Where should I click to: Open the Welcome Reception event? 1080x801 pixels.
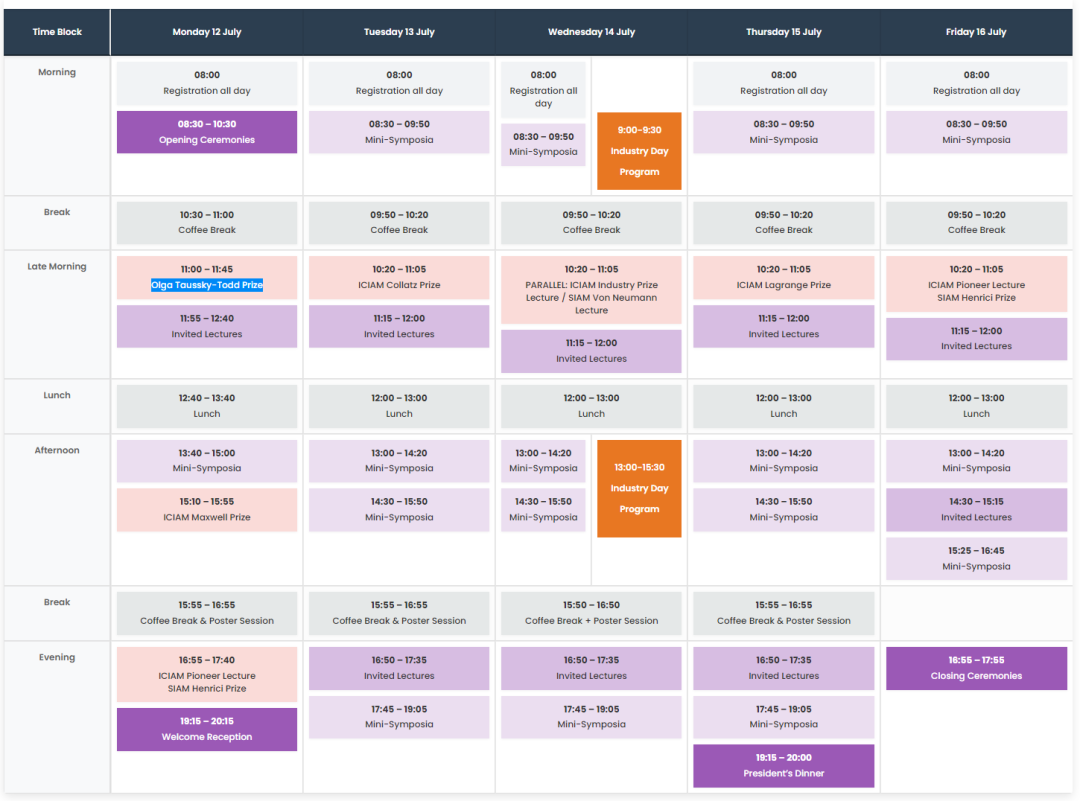(x=207, y=729)
